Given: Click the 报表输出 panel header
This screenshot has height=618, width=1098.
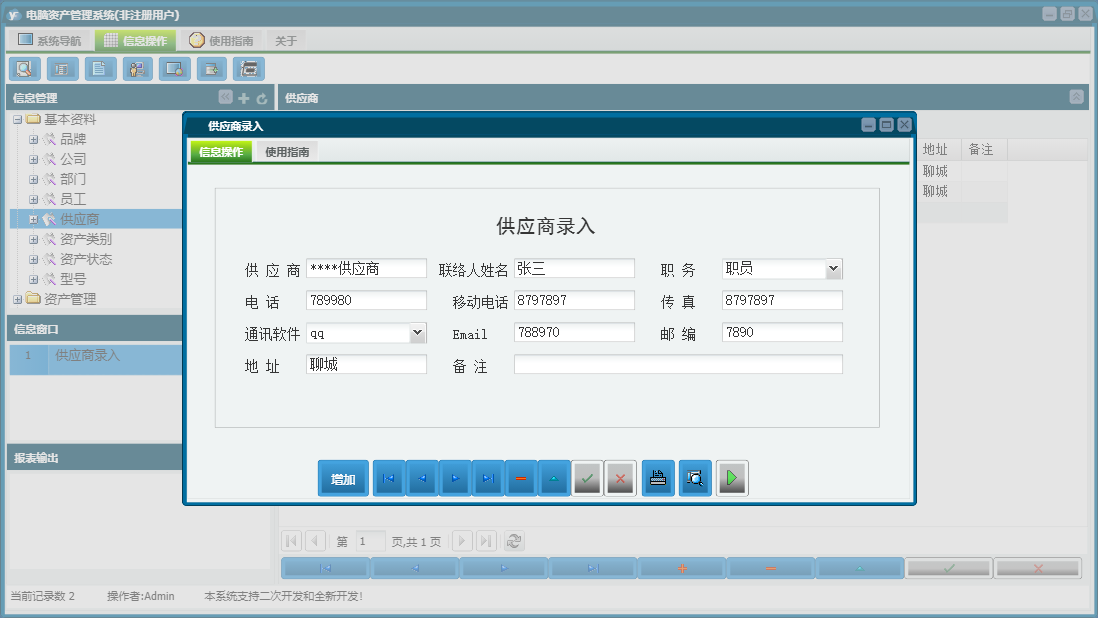Looking at the screenshot, I should [94, 458].
